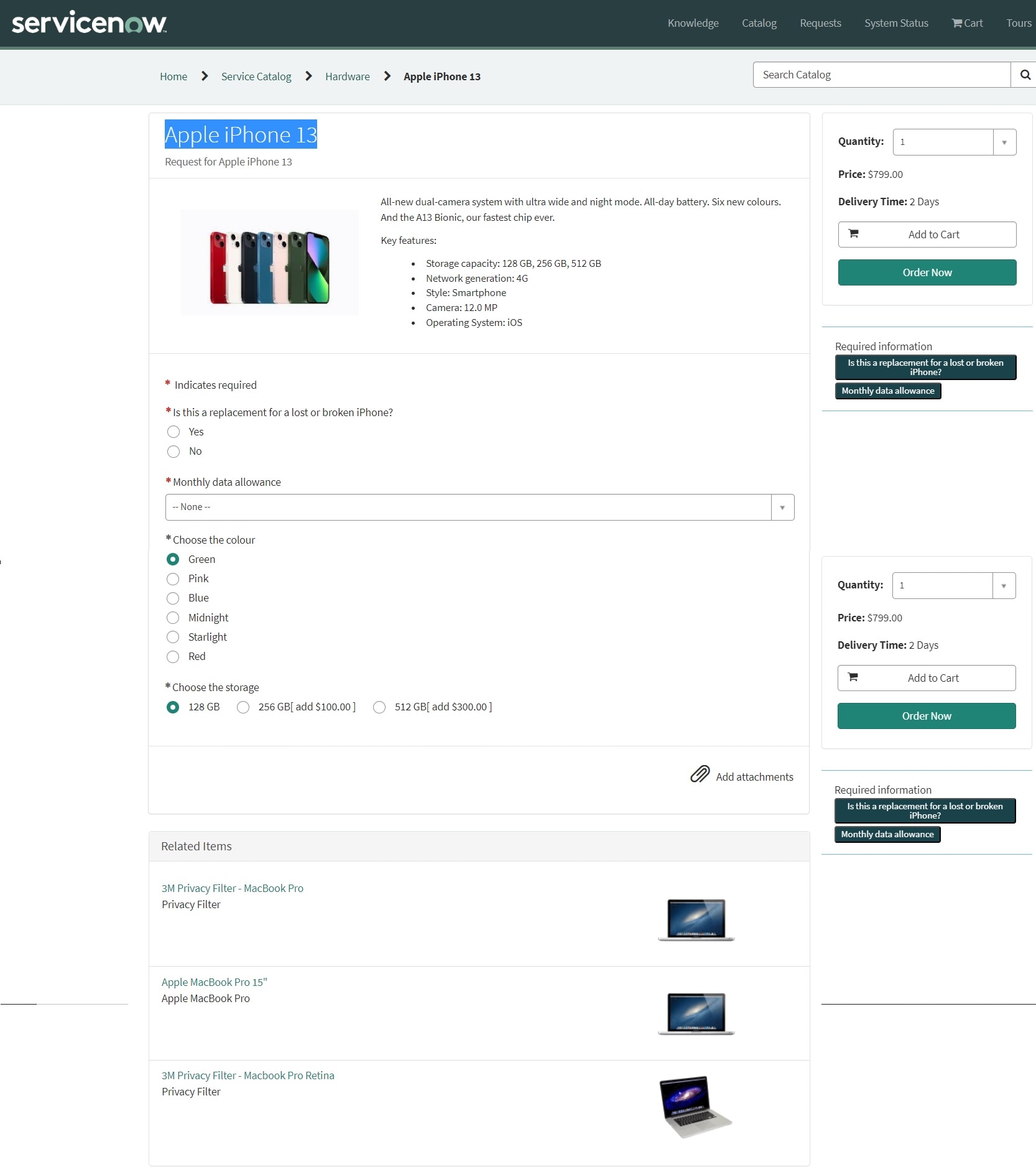Screen dimensions: 1036x1175
Task: Click the cart icon inside the top Add to Cart button
Action: (854, 234)
